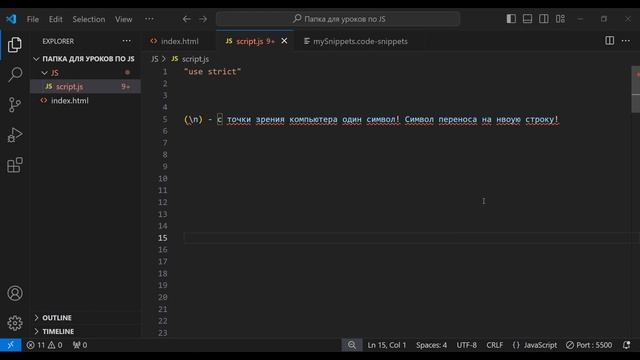Select index.html in the file tree

[86, 100]
